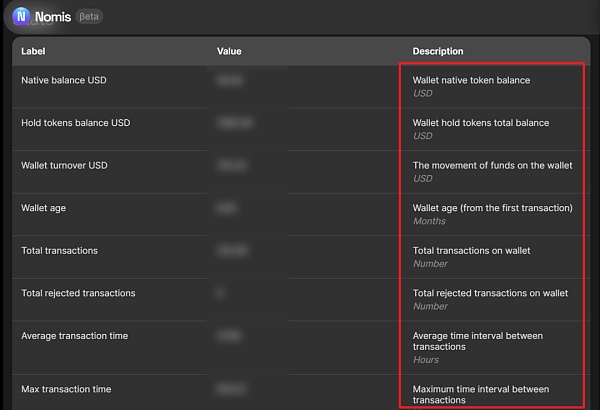Click the Average transaction time label
Image resolution: width=600 pixels, height=410 pixels.
click(x=75, y=336)
